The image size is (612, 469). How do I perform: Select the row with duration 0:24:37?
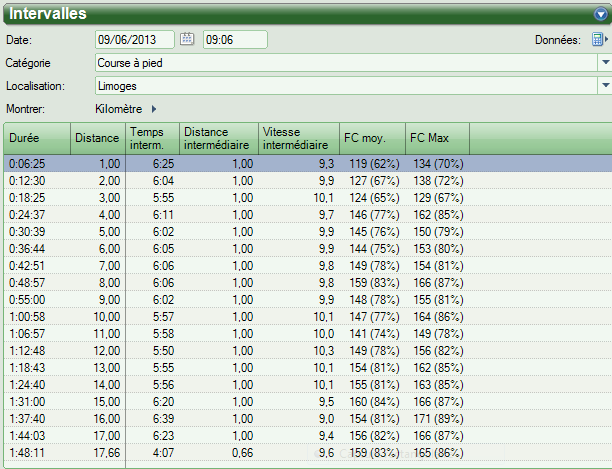point(308,215)
